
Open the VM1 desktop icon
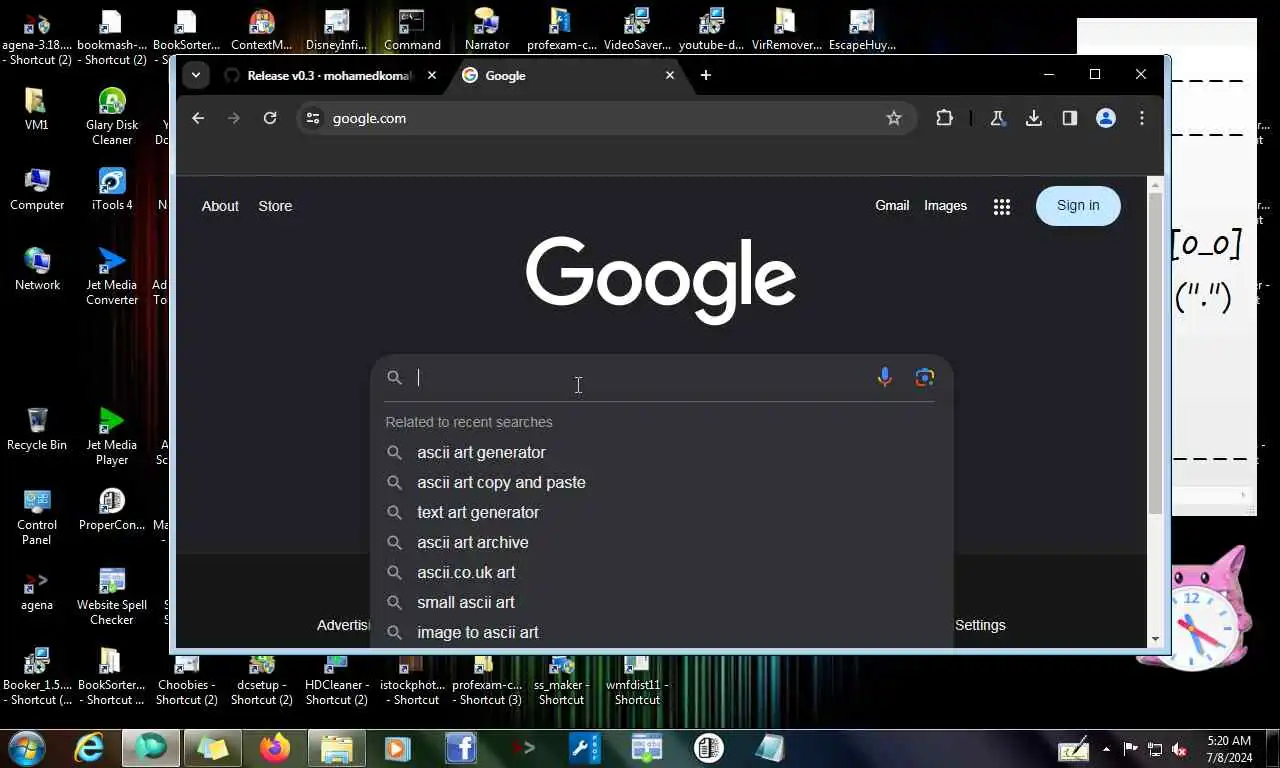37,110
